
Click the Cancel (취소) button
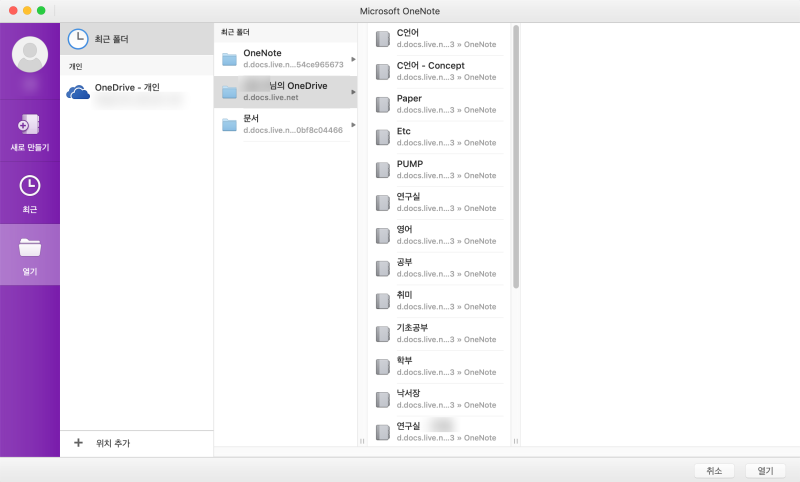[x=714, y=470]
